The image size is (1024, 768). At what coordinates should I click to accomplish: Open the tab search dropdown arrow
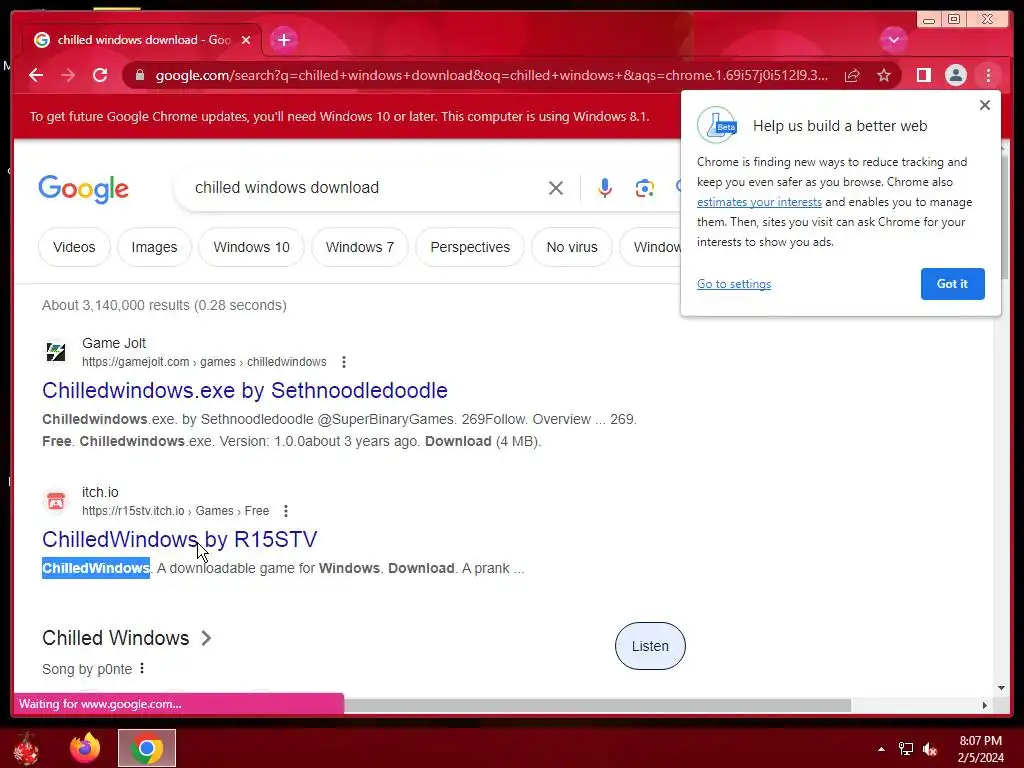point(893,40)
